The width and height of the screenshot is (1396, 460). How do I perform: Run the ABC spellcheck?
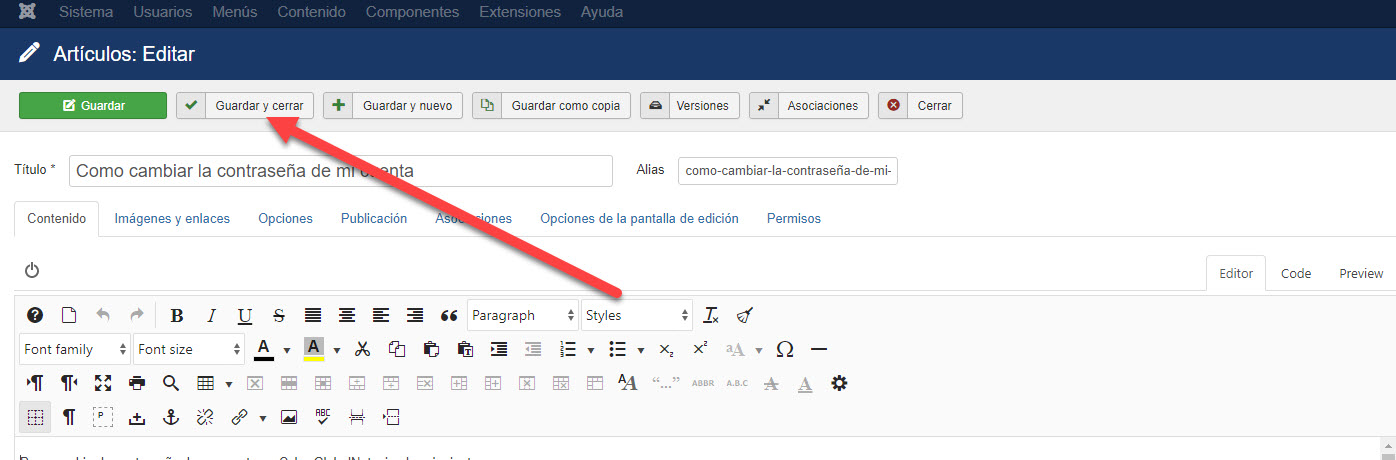tap(323, 417)
